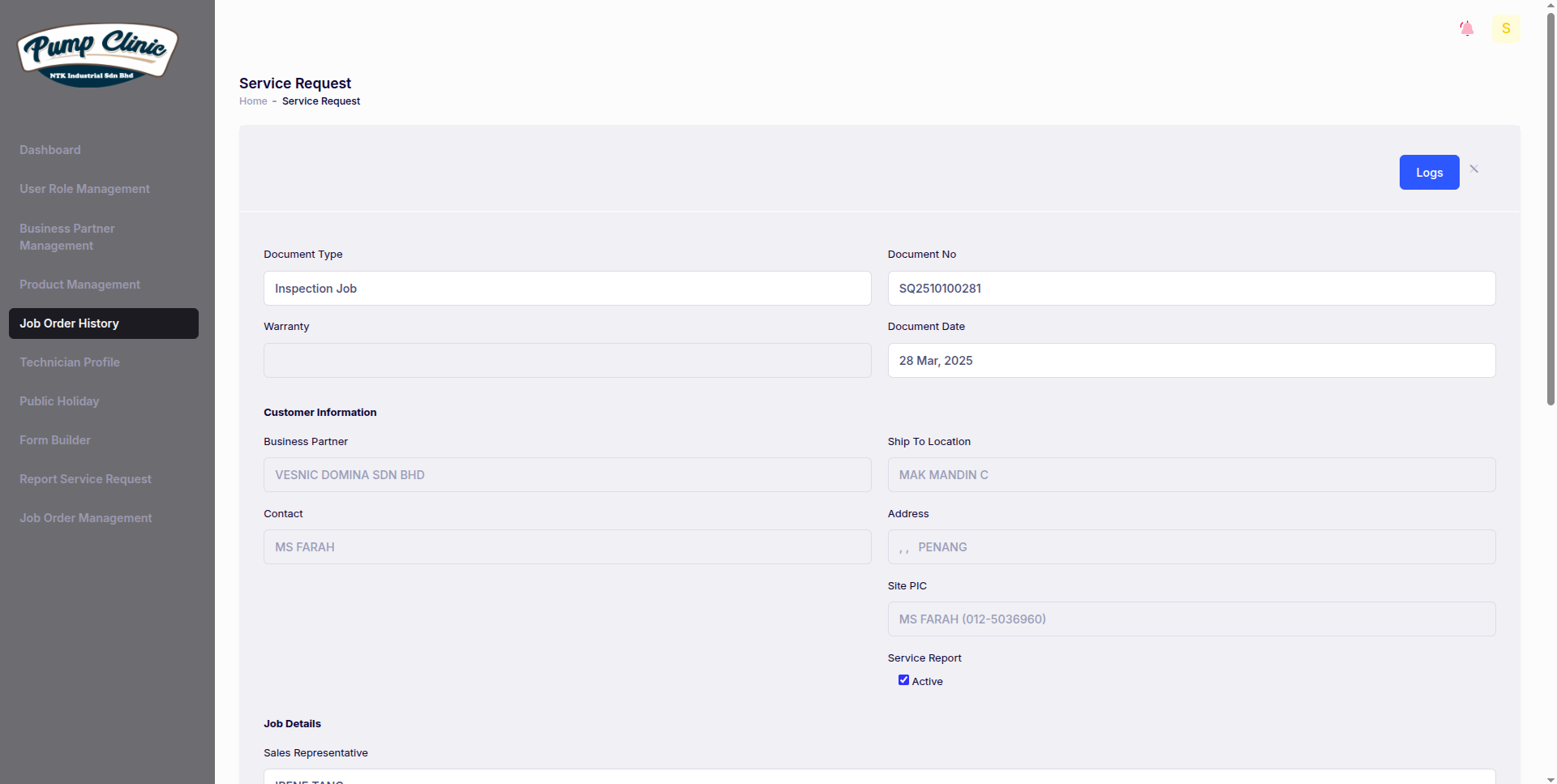Go to Public Holiday section
This screenshot has height=784, width=1557.
tap(59, 401)
